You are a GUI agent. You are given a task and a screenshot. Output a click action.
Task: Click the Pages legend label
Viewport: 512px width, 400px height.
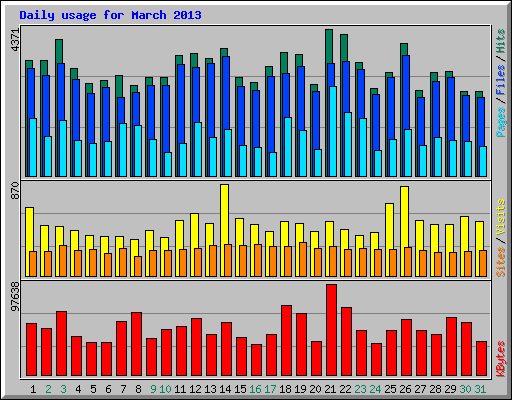pyautogui.click(x=501, y=122)
